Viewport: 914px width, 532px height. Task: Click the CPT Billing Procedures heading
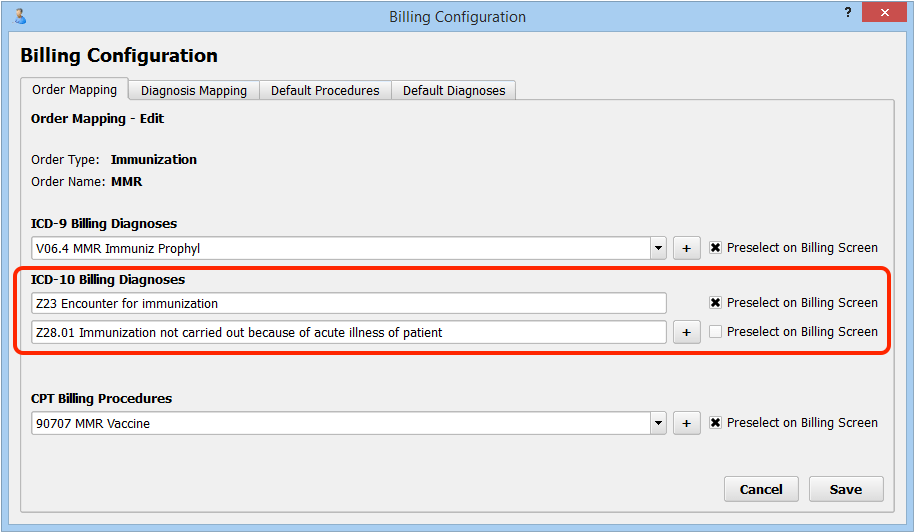click(x=101, y=398)
